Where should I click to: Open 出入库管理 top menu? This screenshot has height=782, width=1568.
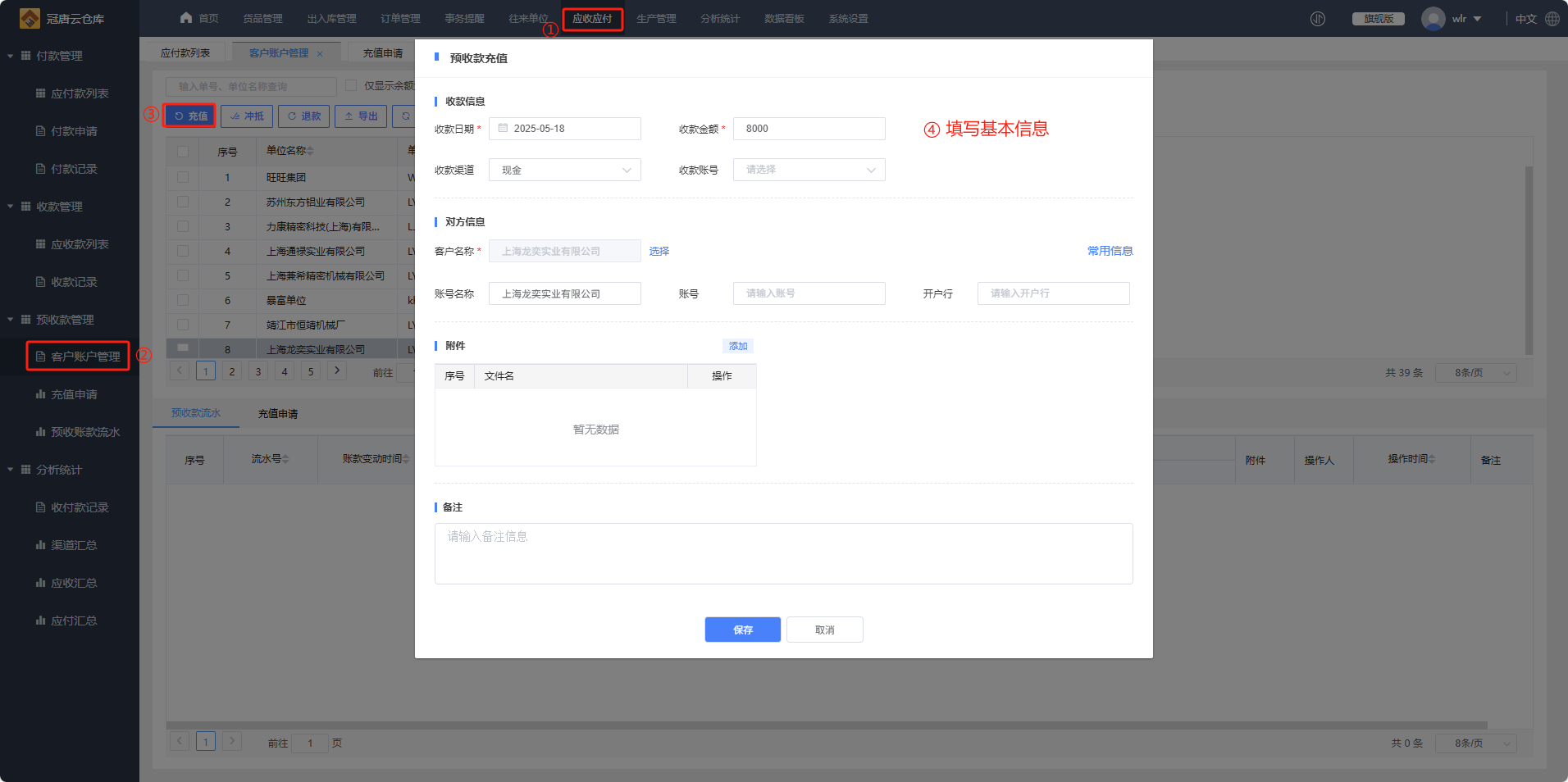tap(331, 19)
